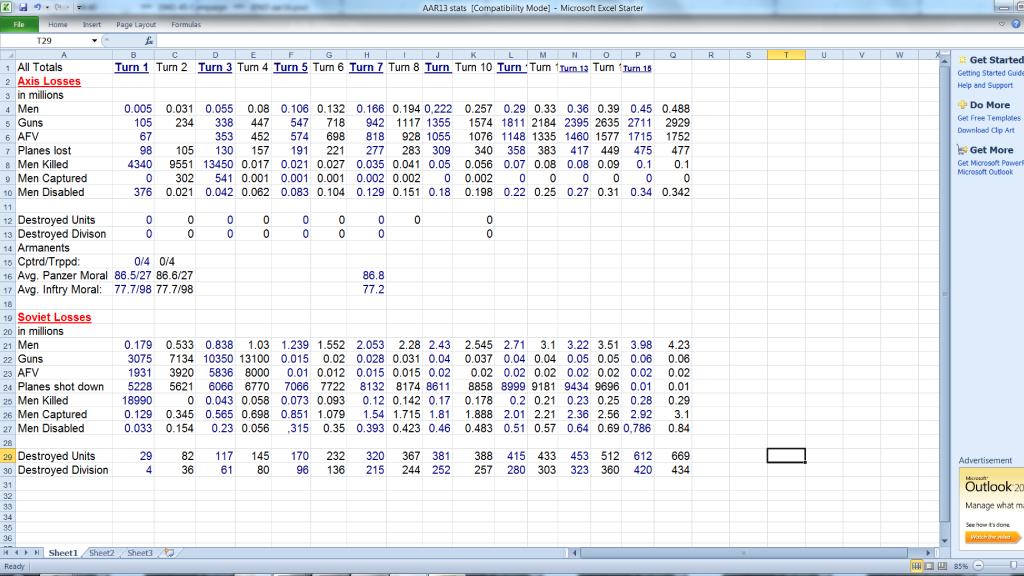1024x576 pixels.
Task: Jump to first sheet navigation arrow
Action: pos(8,553)
